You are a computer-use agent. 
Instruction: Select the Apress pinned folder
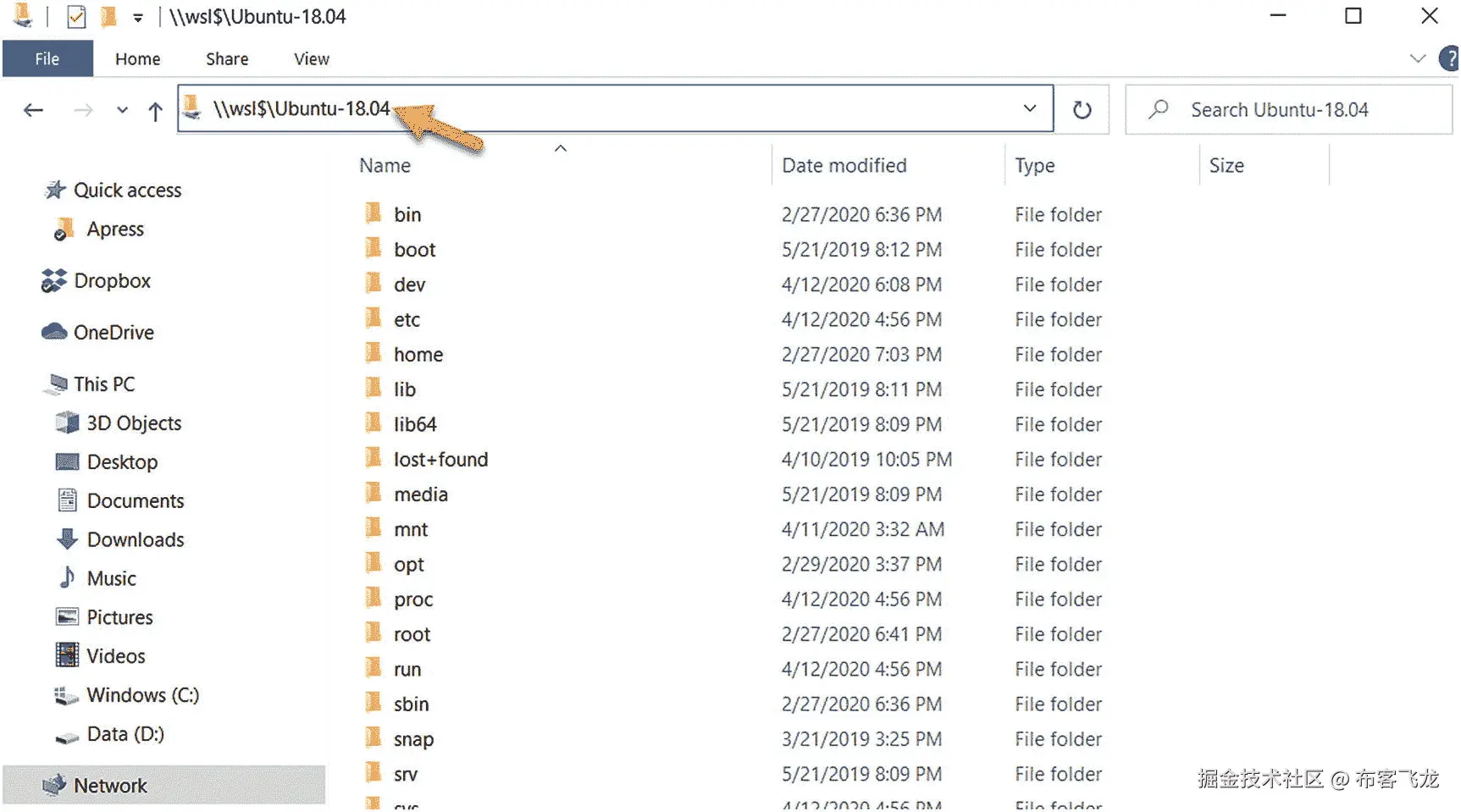98,229
